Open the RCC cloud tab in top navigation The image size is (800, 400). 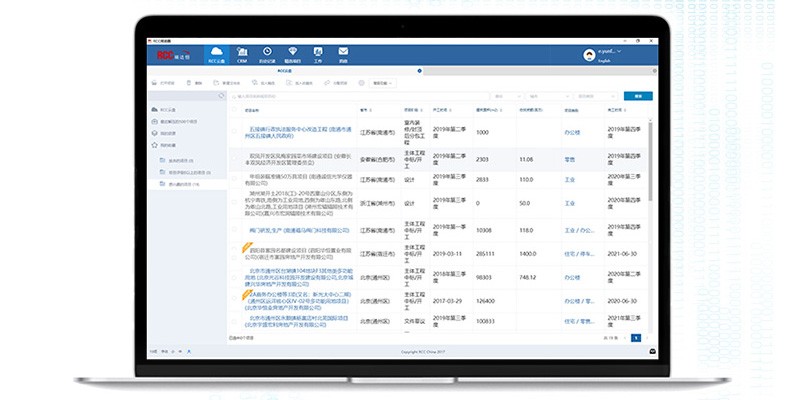[216, 54]
